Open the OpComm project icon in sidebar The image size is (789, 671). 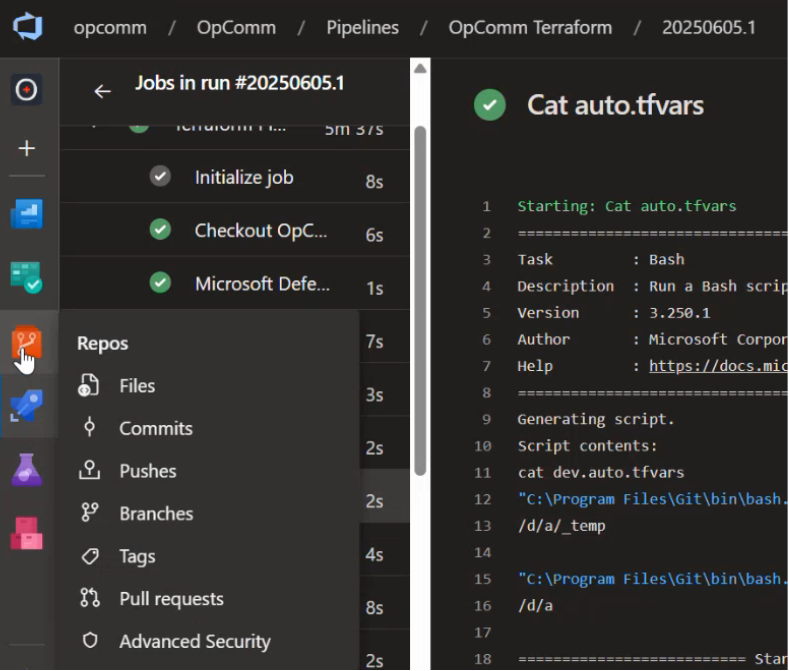coord(27,90)
